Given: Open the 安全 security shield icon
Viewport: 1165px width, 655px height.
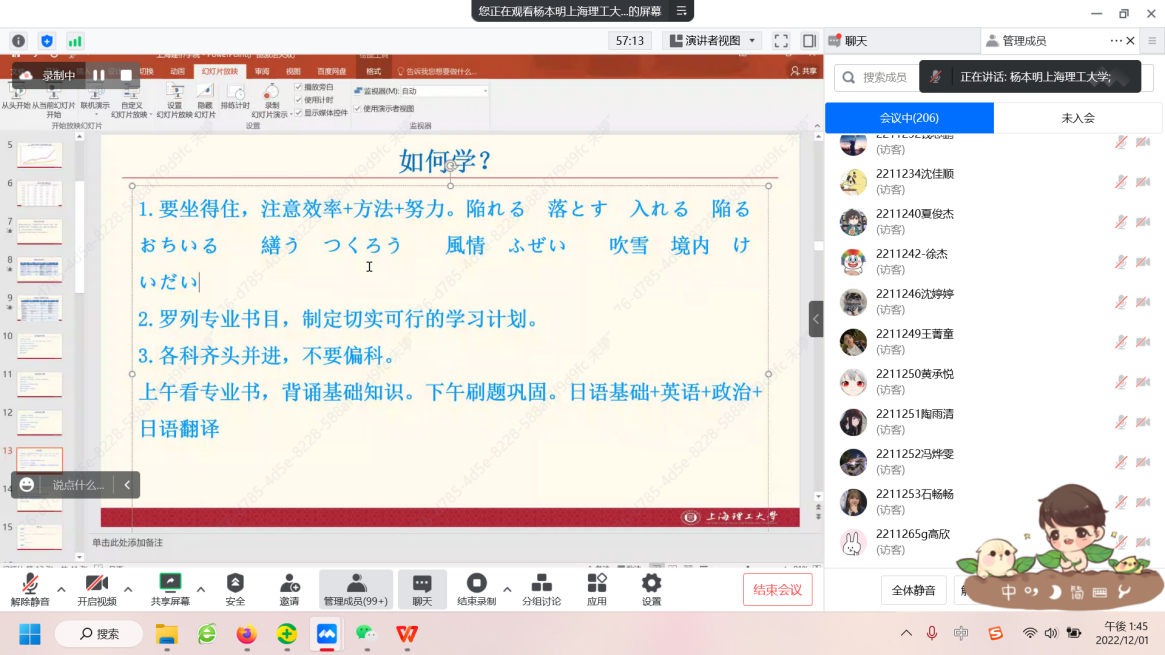Looking at the screenshot, I should pos(235,583).
